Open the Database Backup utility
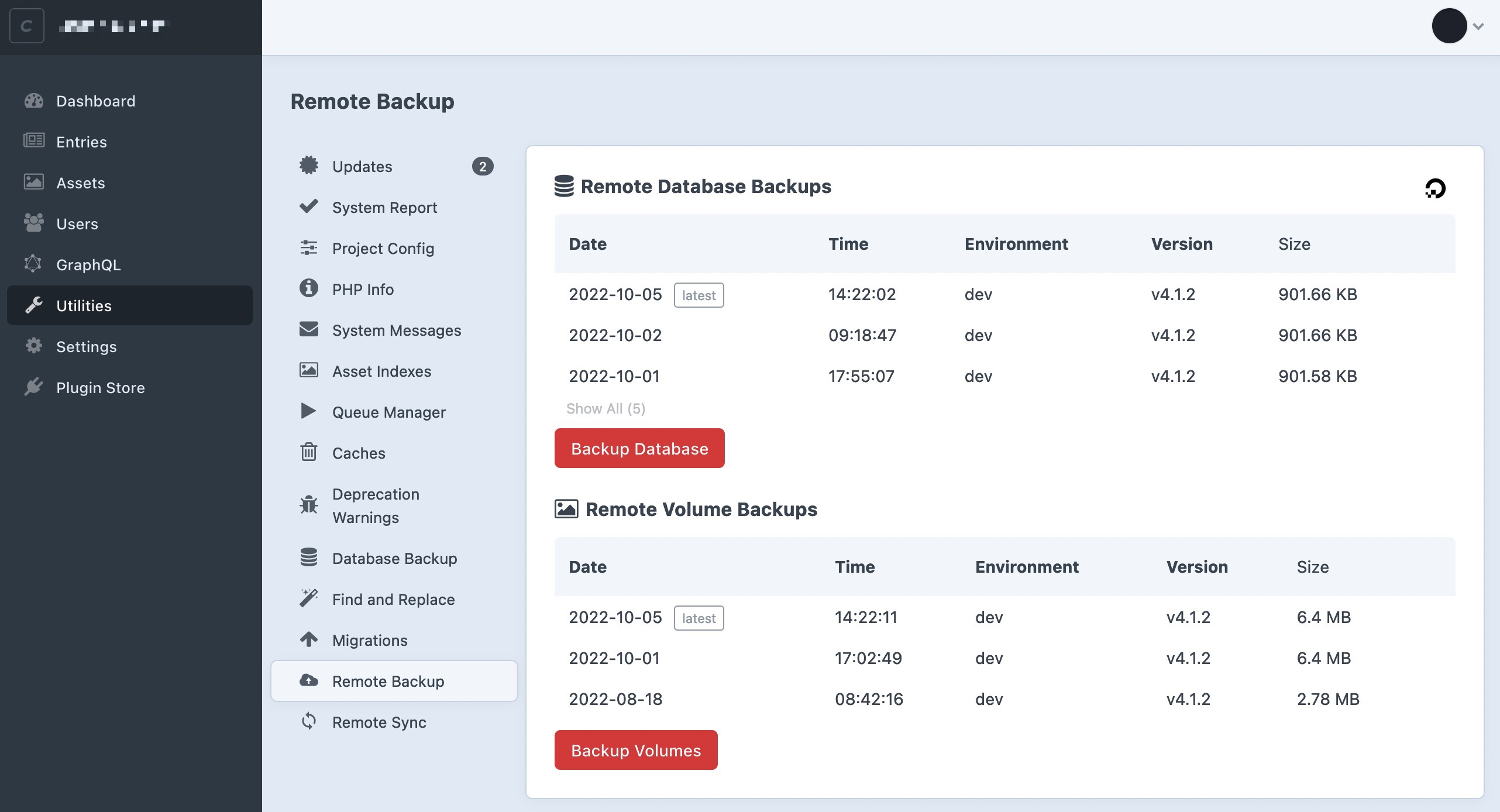Image resolution: width=1500 pixels, height=812 pixels. (394, 557)
